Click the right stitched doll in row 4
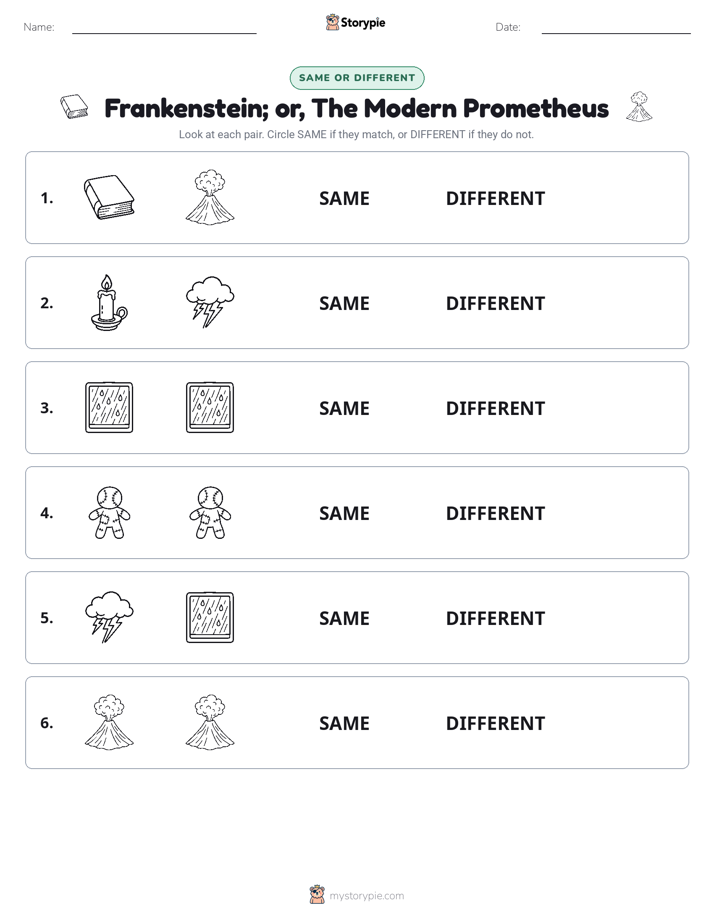 [210, 512]
